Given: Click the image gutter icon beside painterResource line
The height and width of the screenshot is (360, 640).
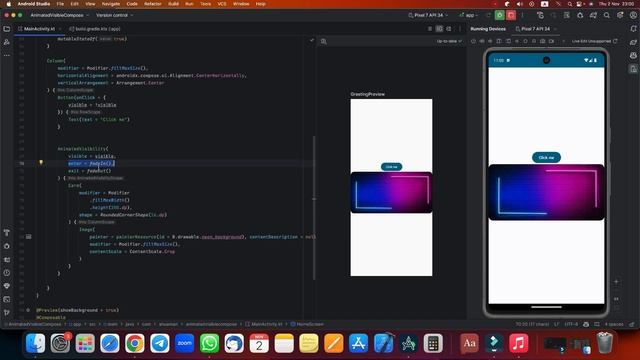Looking at the screenshot, I should click(29, 237).
